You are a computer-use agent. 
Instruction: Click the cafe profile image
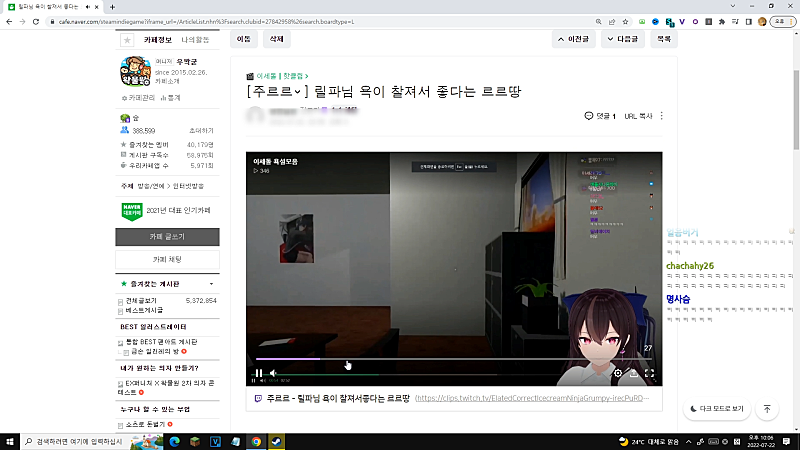coord(135,71)
